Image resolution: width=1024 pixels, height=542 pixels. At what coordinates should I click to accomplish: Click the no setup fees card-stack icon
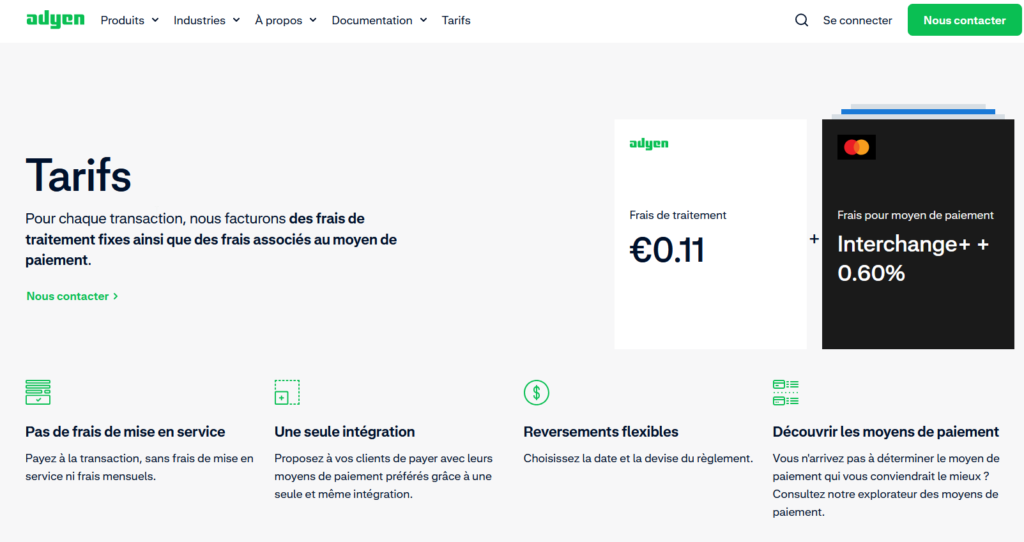(38, 392)
